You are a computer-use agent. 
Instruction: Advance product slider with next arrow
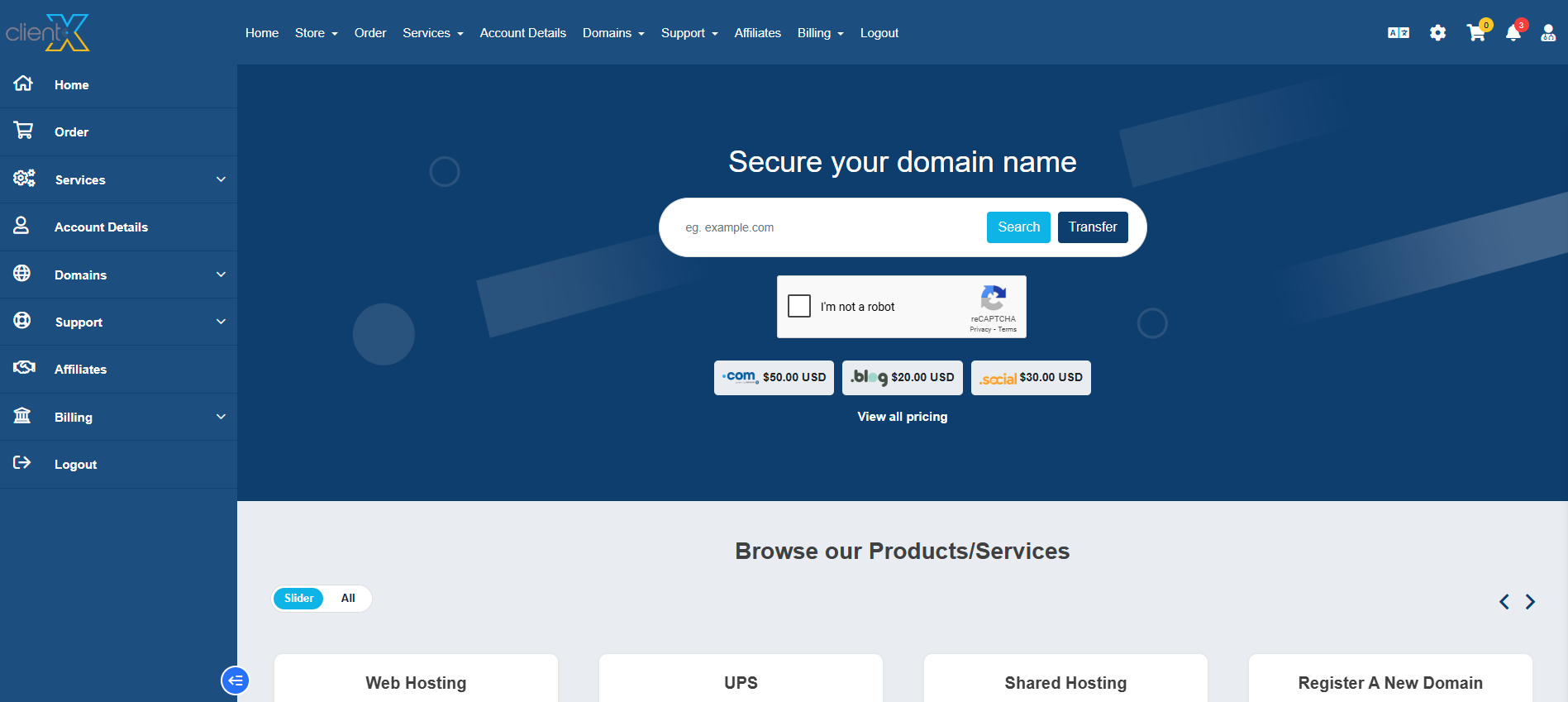tap(1530, 601)
